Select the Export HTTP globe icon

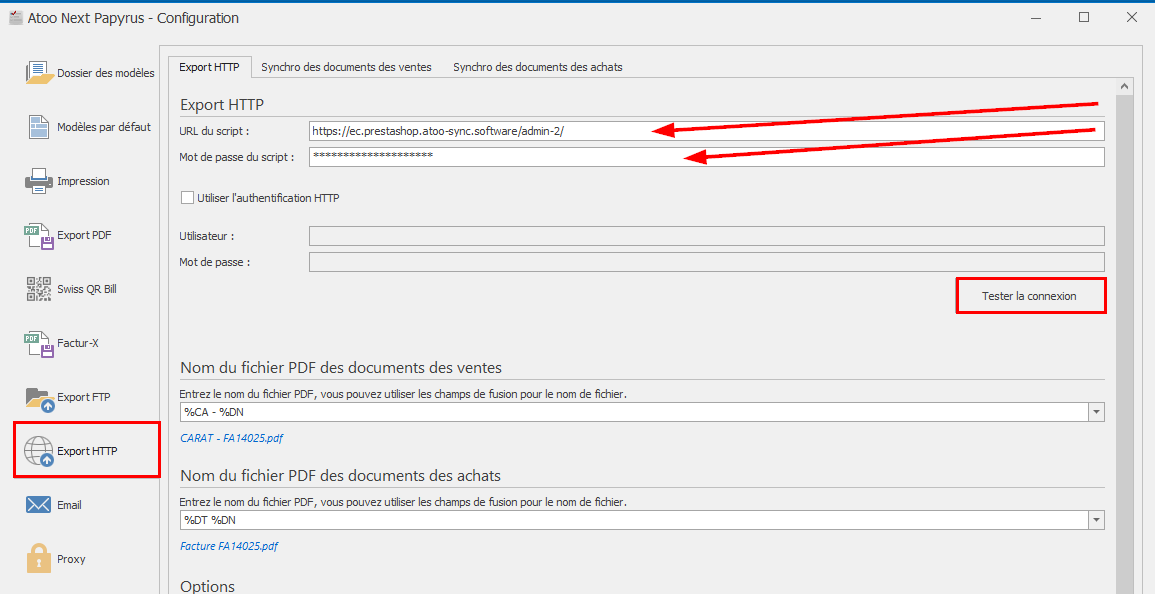(x=39, y=451)
